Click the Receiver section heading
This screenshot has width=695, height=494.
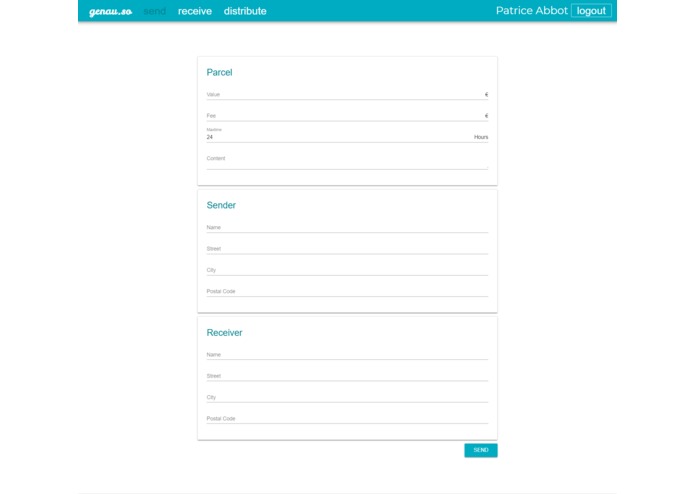[224, 333]
